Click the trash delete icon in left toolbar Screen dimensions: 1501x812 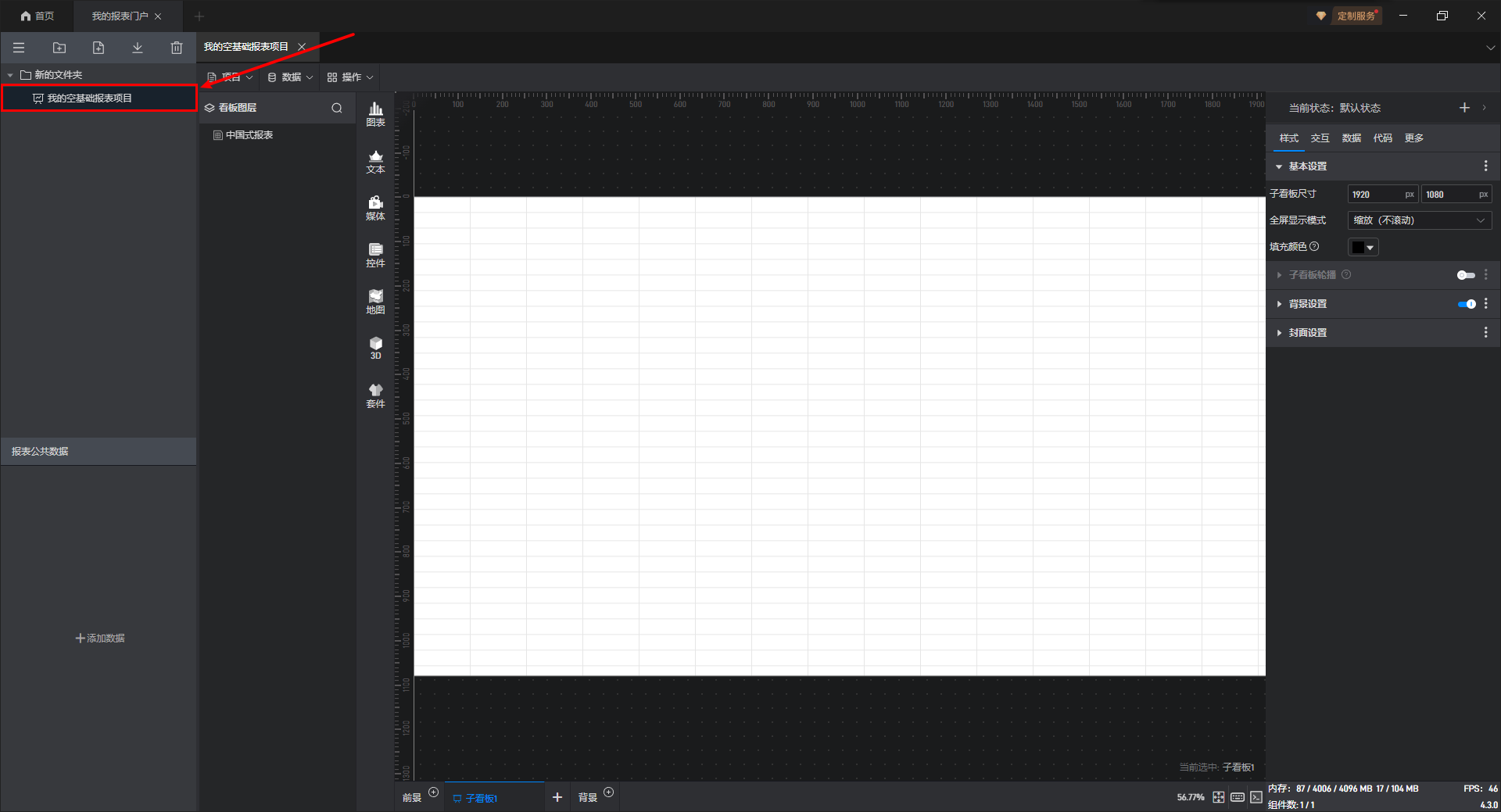[x=177, y=48]
